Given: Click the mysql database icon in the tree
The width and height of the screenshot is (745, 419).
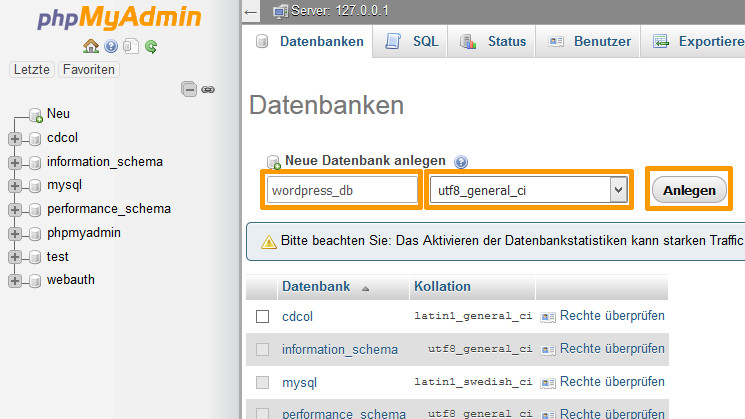Looking at the screenshot, I should 35,186.
